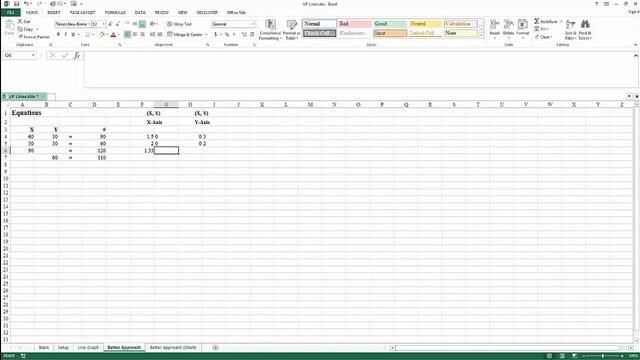Set middle vertical alignment

(135, 24)
